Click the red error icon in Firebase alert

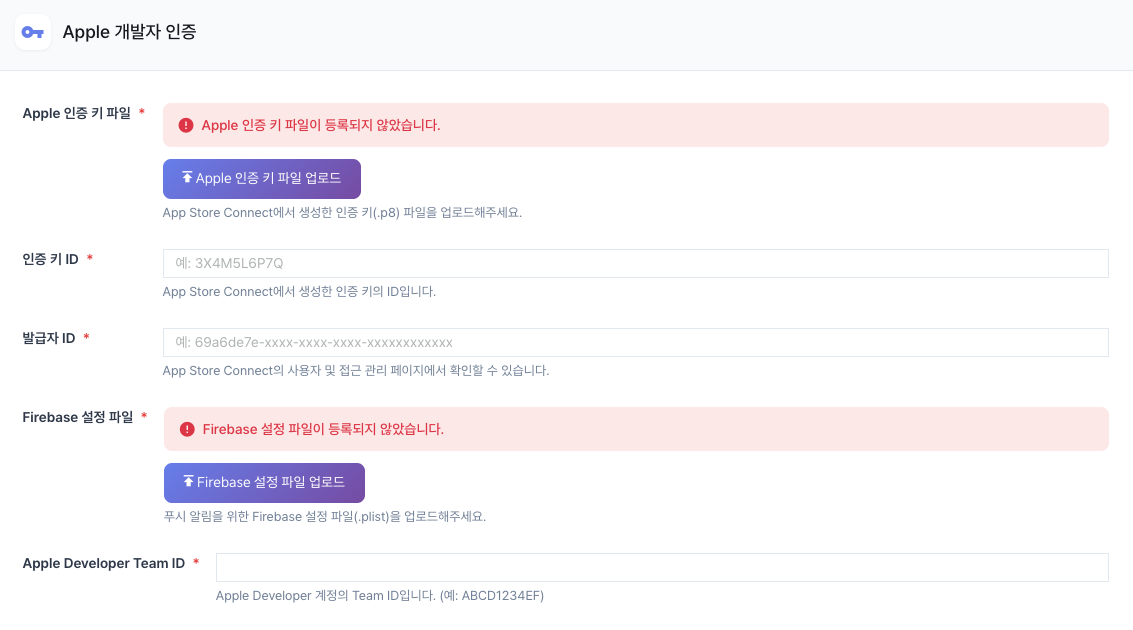coord(187,429)
